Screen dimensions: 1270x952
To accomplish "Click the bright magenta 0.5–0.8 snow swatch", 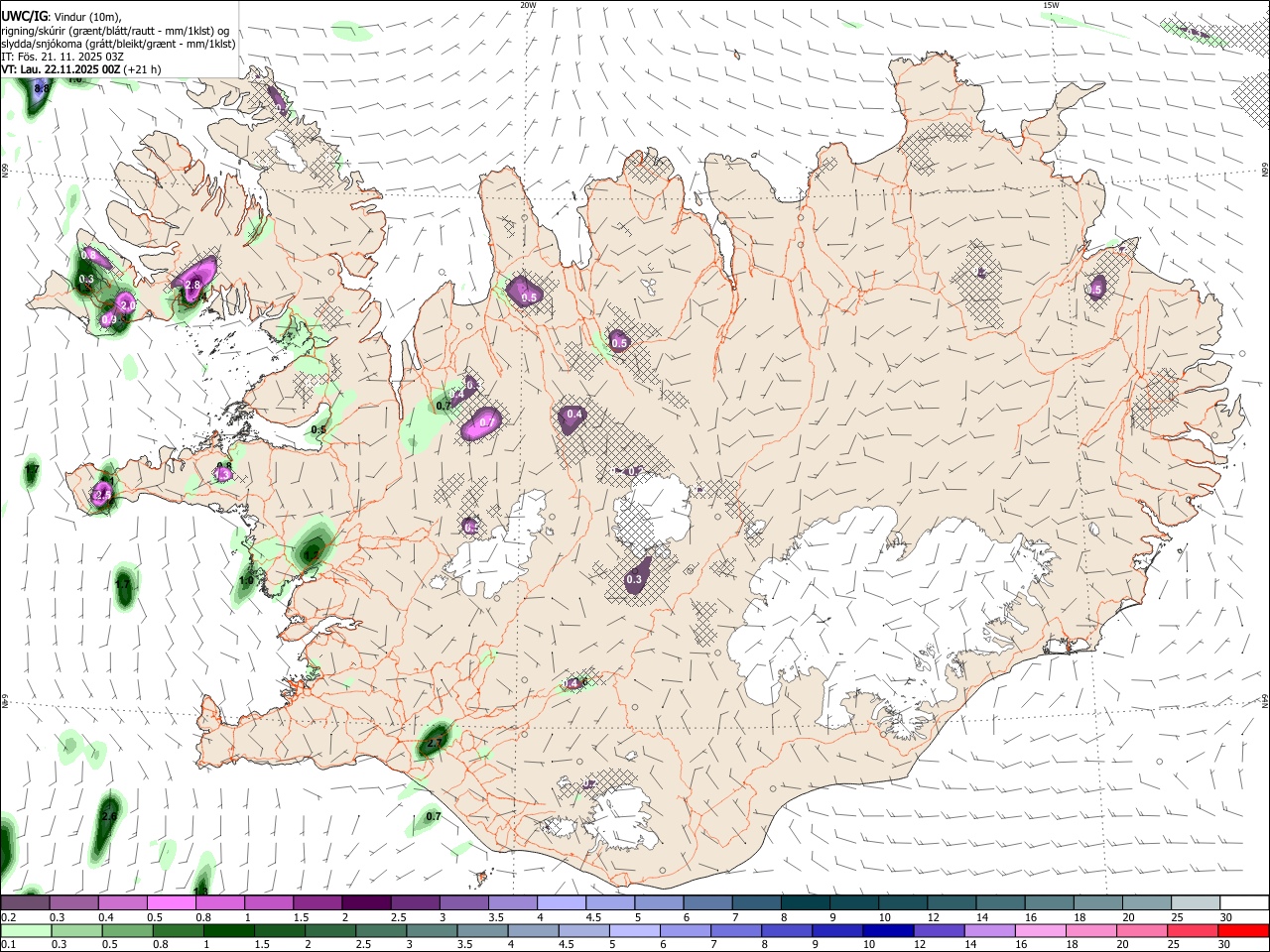I will coord(172,902).
